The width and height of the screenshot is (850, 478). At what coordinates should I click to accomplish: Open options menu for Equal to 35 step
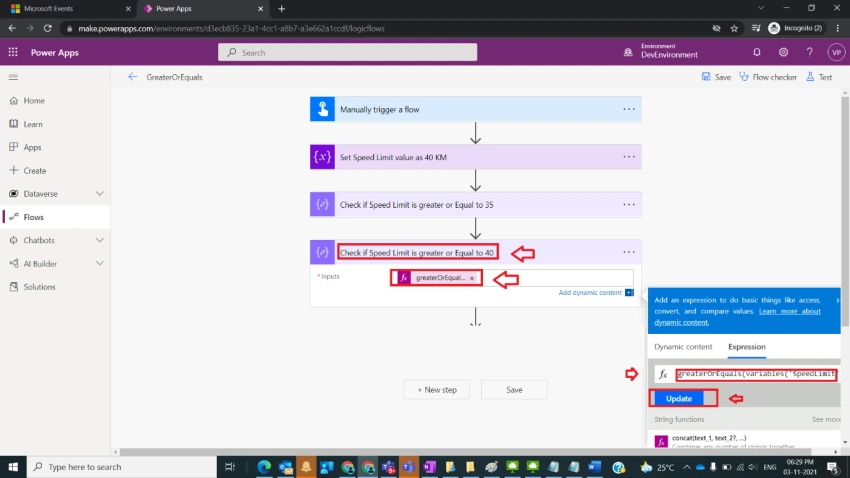tap(629, 205)
